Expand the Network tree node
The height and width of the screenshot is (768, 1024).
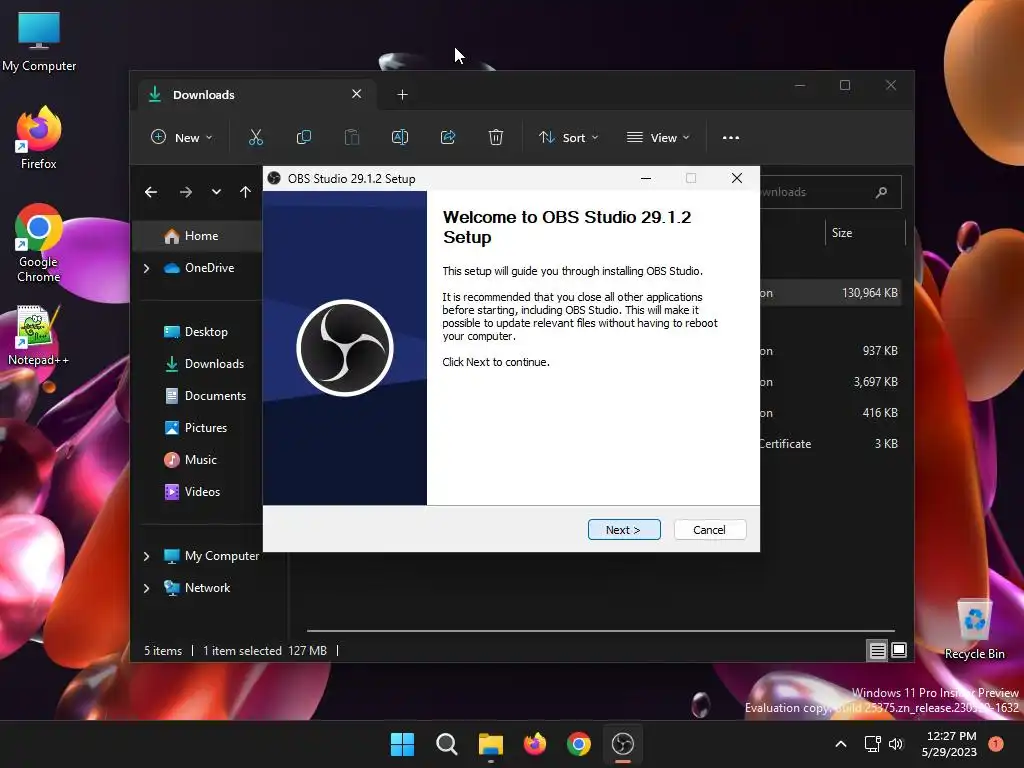[146, 588]
